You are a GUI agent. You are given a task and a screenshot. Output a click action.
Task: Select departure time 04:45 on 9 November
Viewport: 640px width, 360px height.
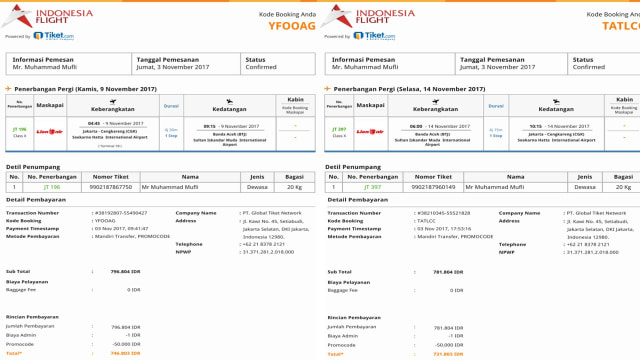pos(94,123)
